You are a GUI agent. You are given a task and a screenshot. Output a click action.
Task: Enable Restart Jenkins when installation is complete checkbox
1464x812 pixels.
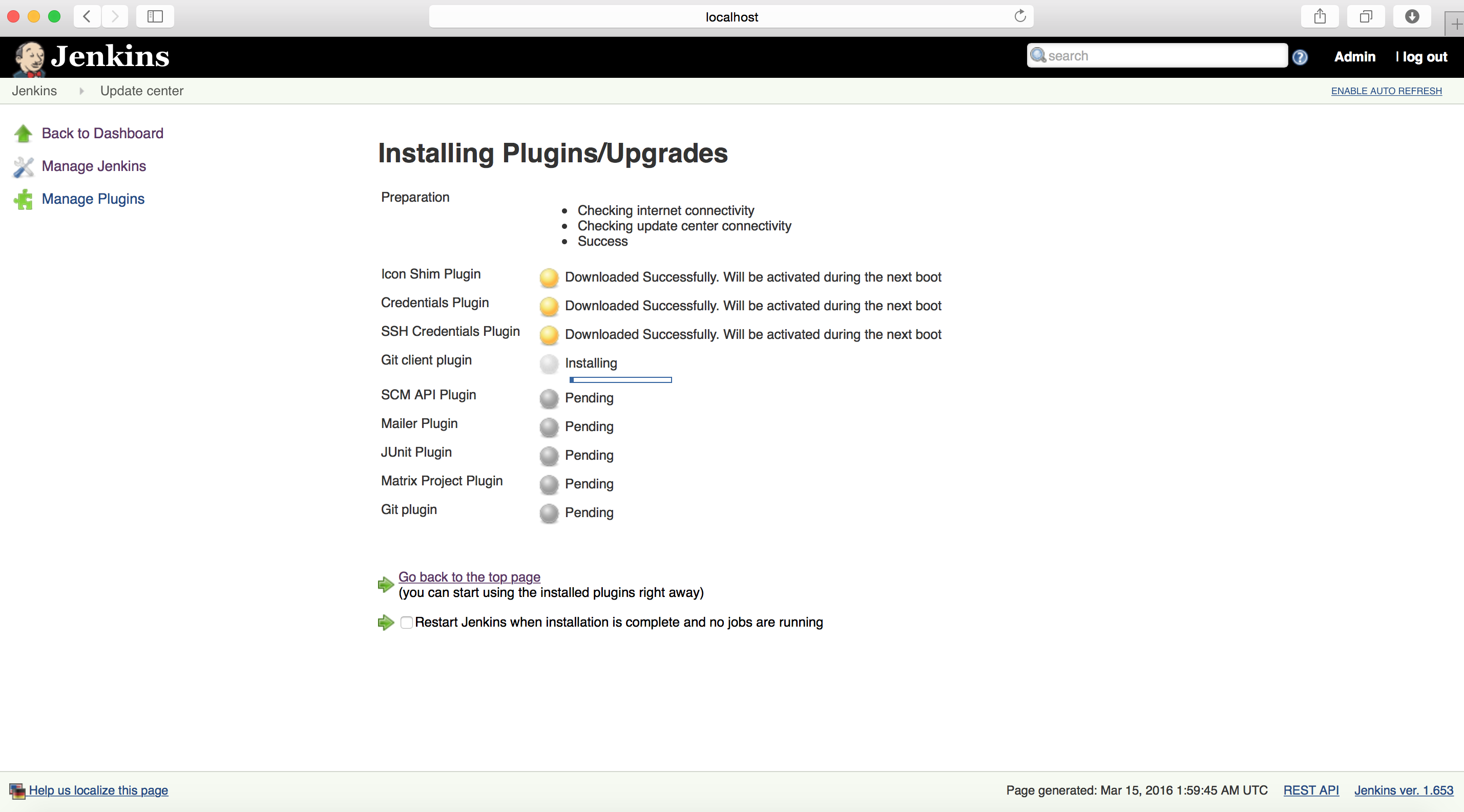pos(406,623)
